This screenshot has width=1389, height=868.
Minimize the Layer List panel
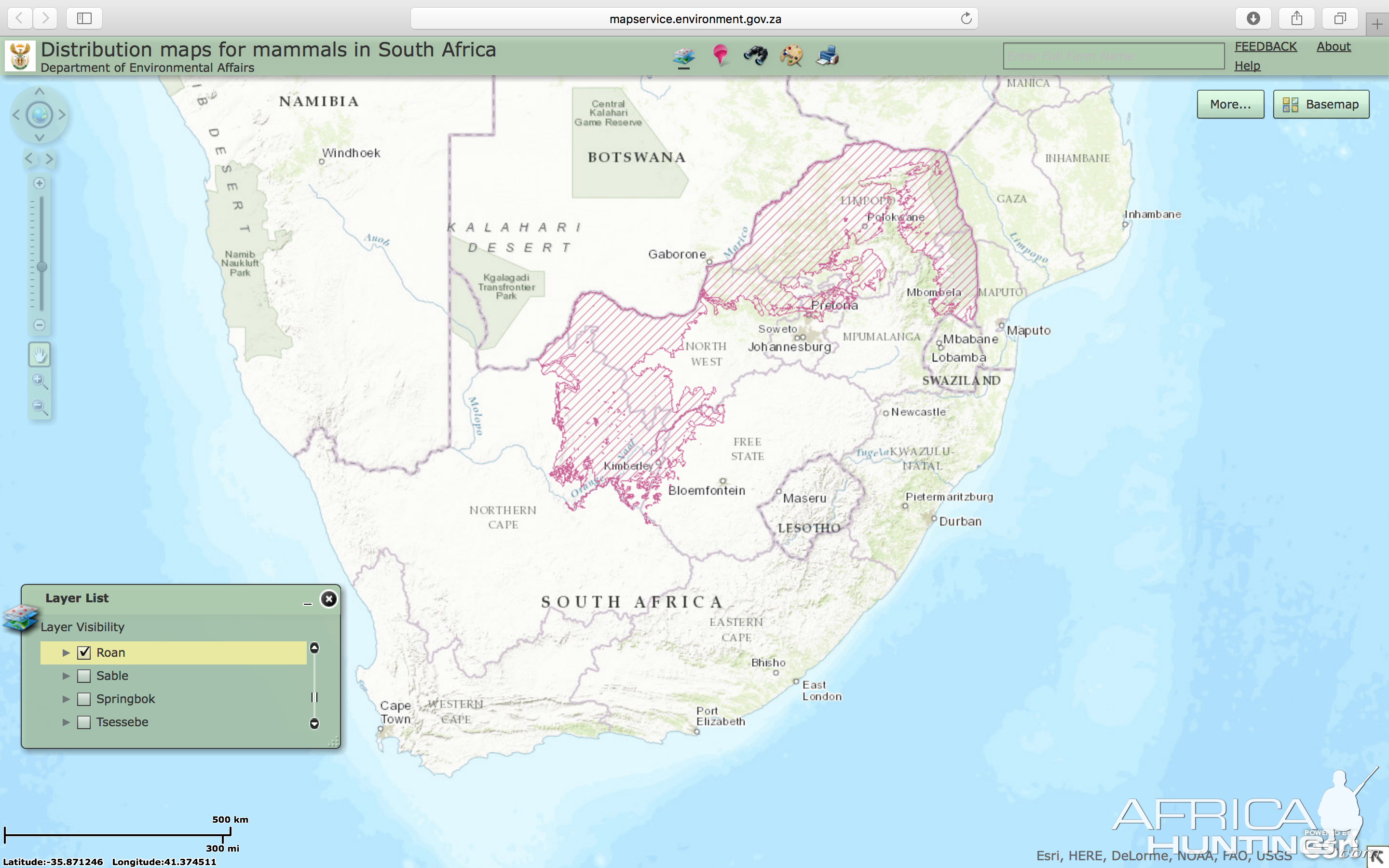coord(308,603)
